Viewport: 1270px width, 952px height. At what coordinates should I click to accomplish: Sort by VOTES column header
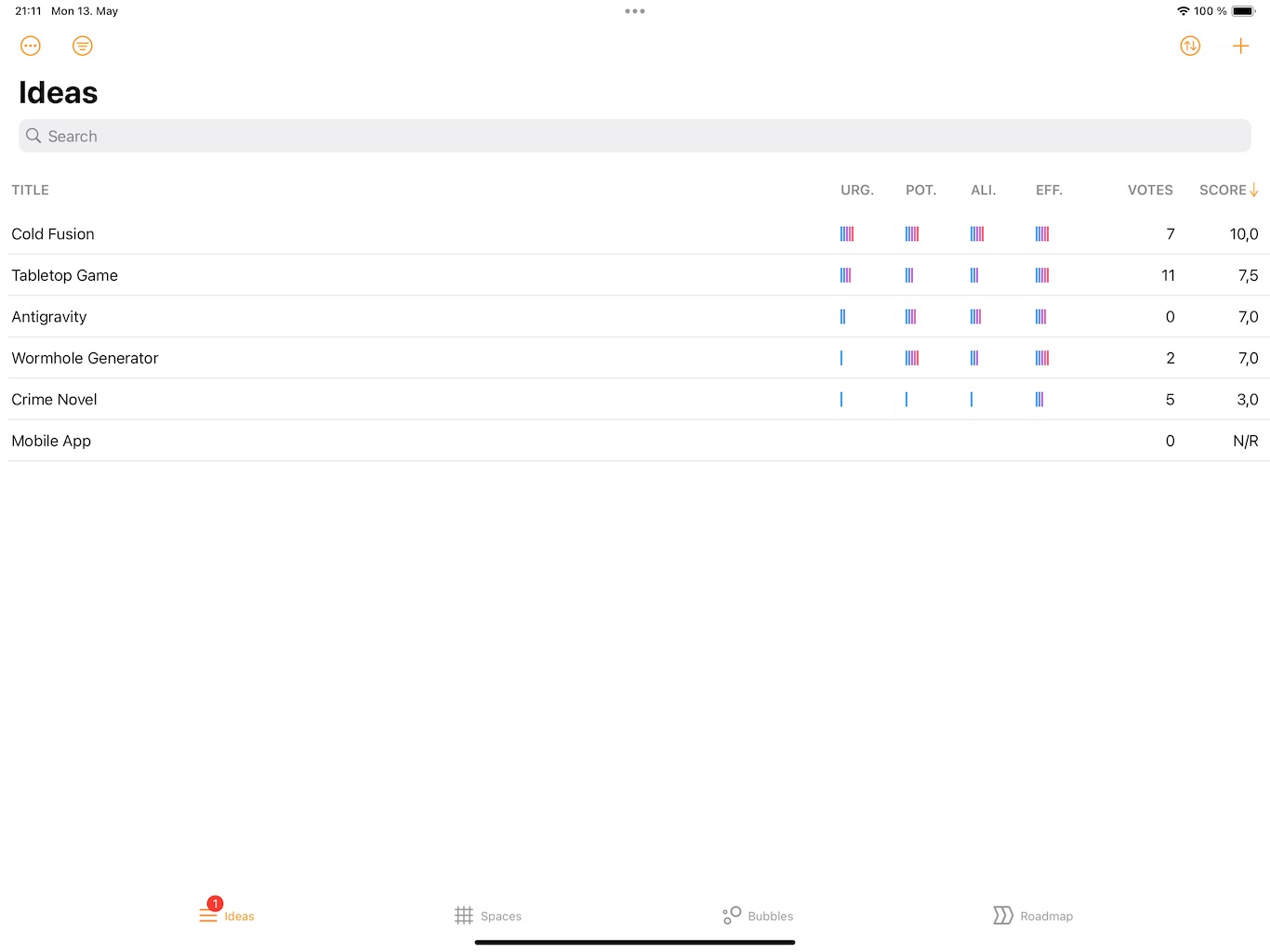coord(1150,190)
